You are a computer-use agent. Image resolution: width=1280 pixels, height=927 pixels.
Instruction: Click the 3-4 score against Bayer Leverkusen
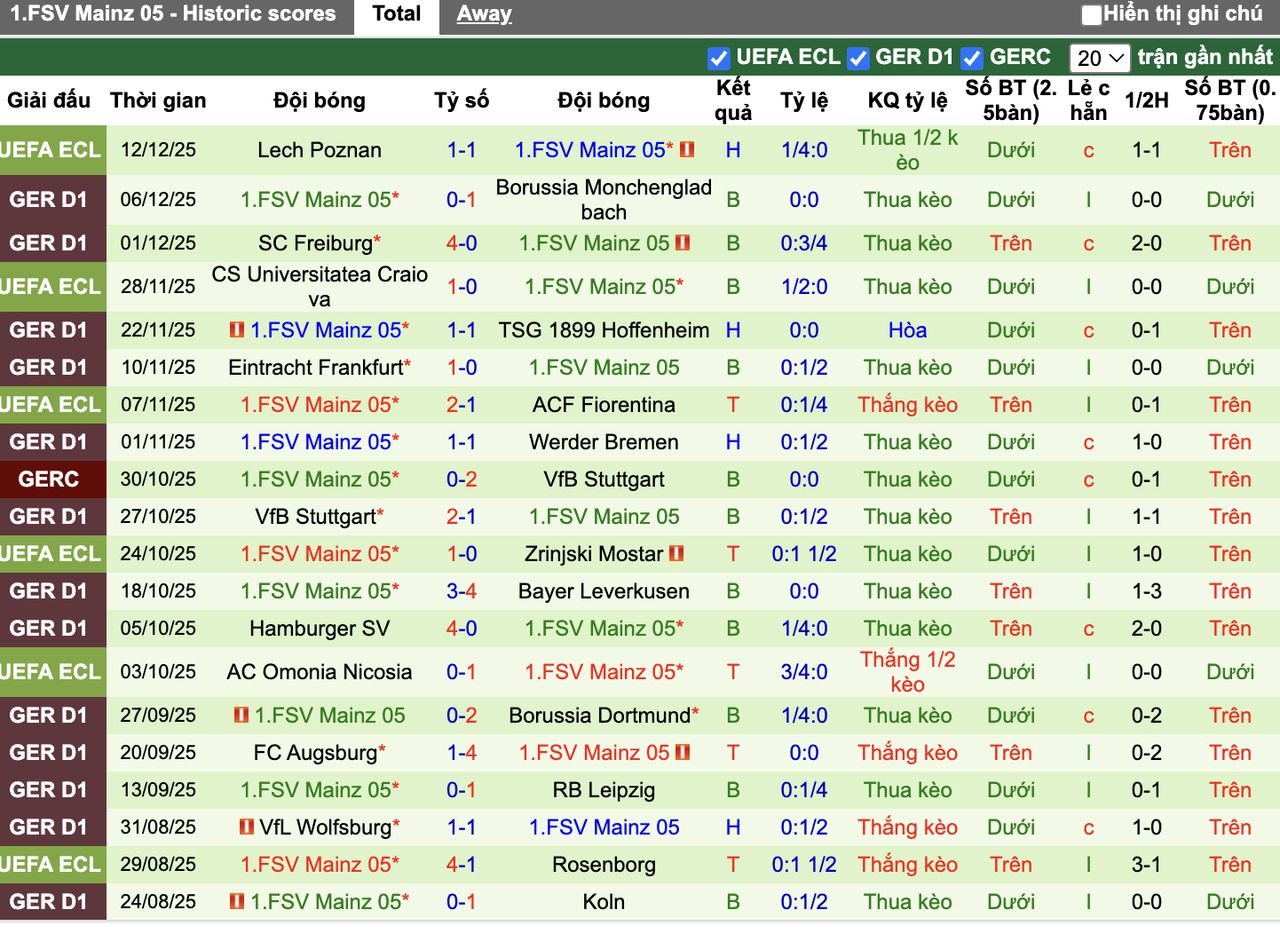coord(462,591)
